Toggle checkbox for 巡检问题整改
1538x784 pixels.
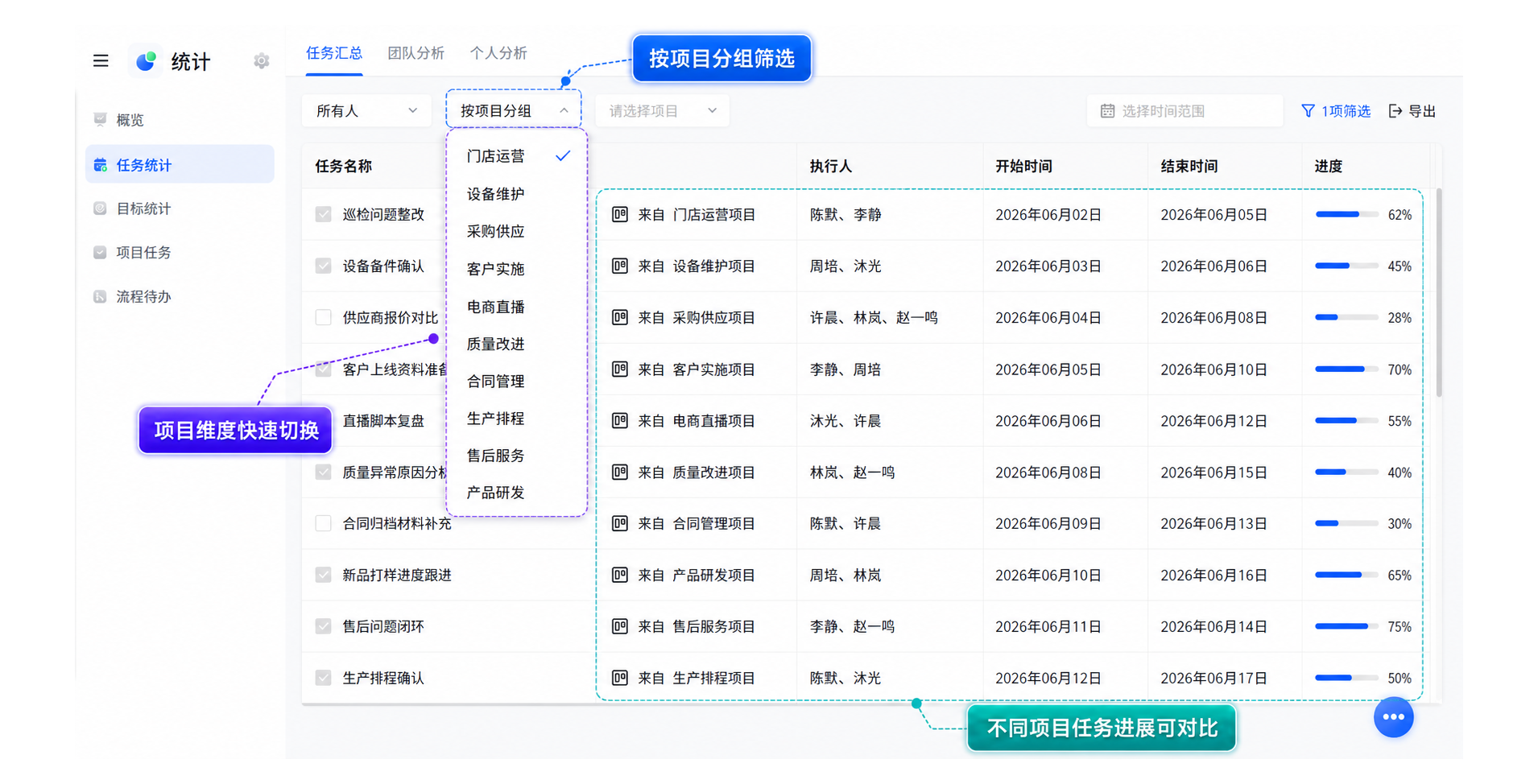324,215
